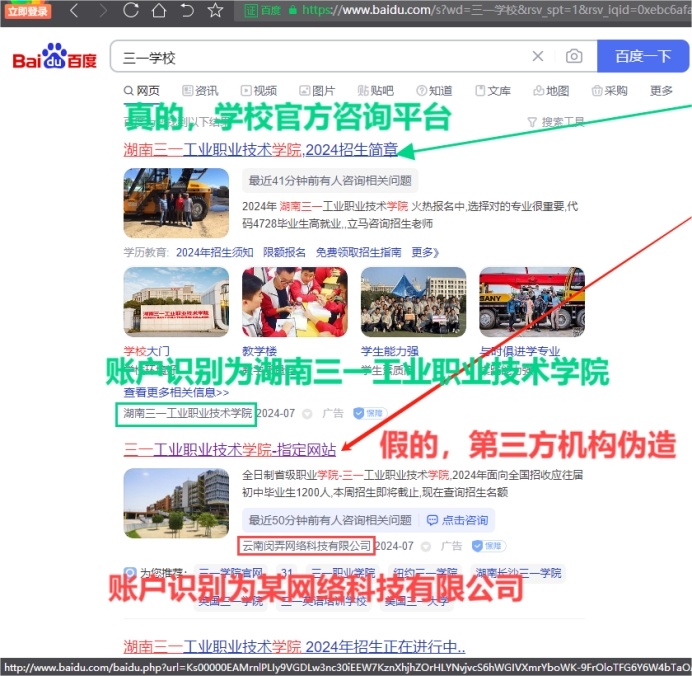
Task: Open the 教学楼 caption link
Action: (x=259, y=352)
